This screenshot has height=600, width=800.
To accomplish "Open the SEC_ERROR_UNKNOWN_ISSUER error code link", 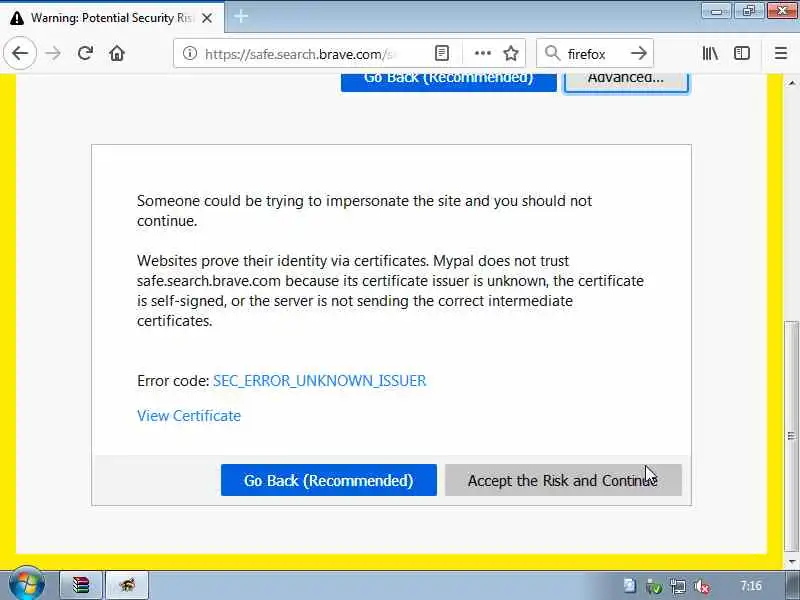I will pos(319,381).
